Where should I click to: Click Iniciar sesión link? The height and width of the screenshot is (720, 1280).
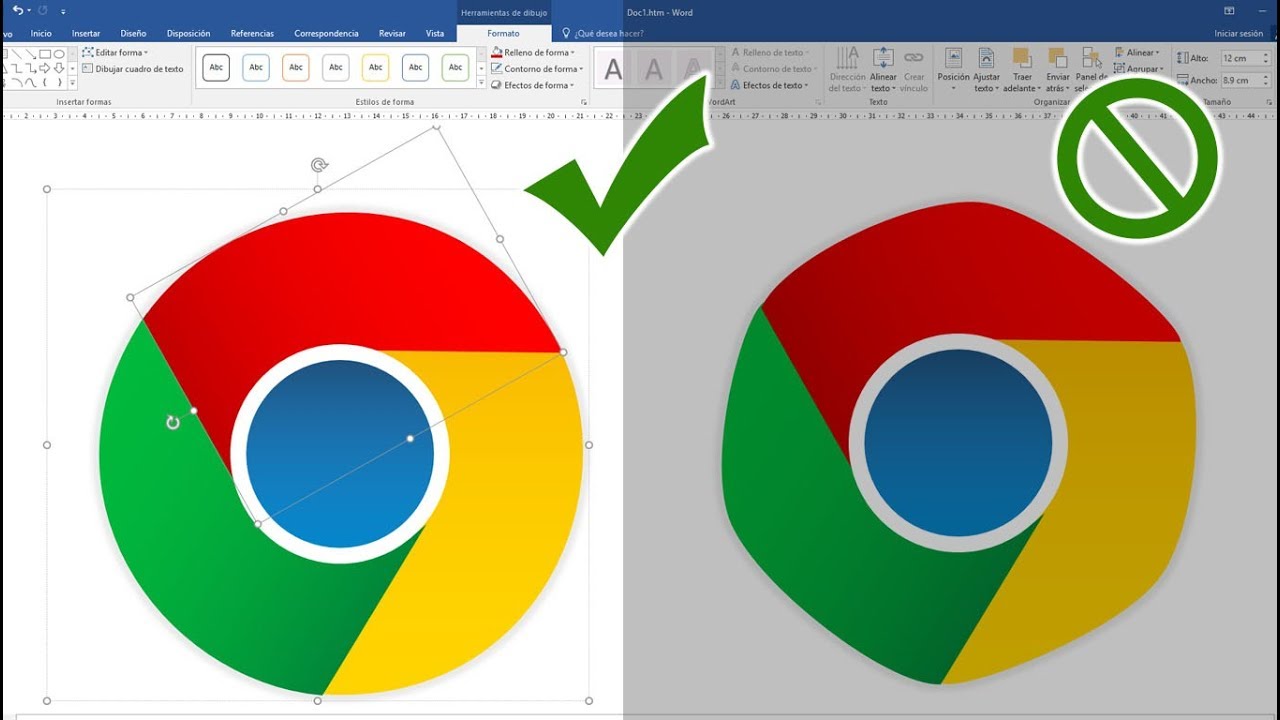(1238, 33)
